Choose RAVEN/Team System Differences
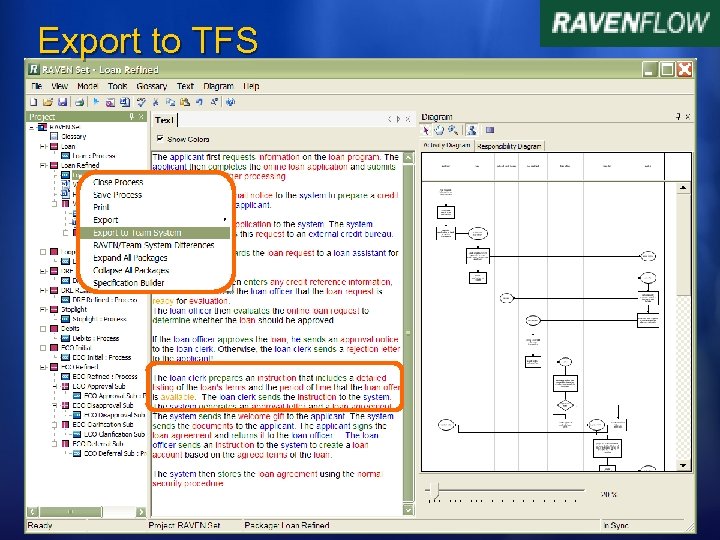This screenshot has width=720, height=540. [155, 245]
